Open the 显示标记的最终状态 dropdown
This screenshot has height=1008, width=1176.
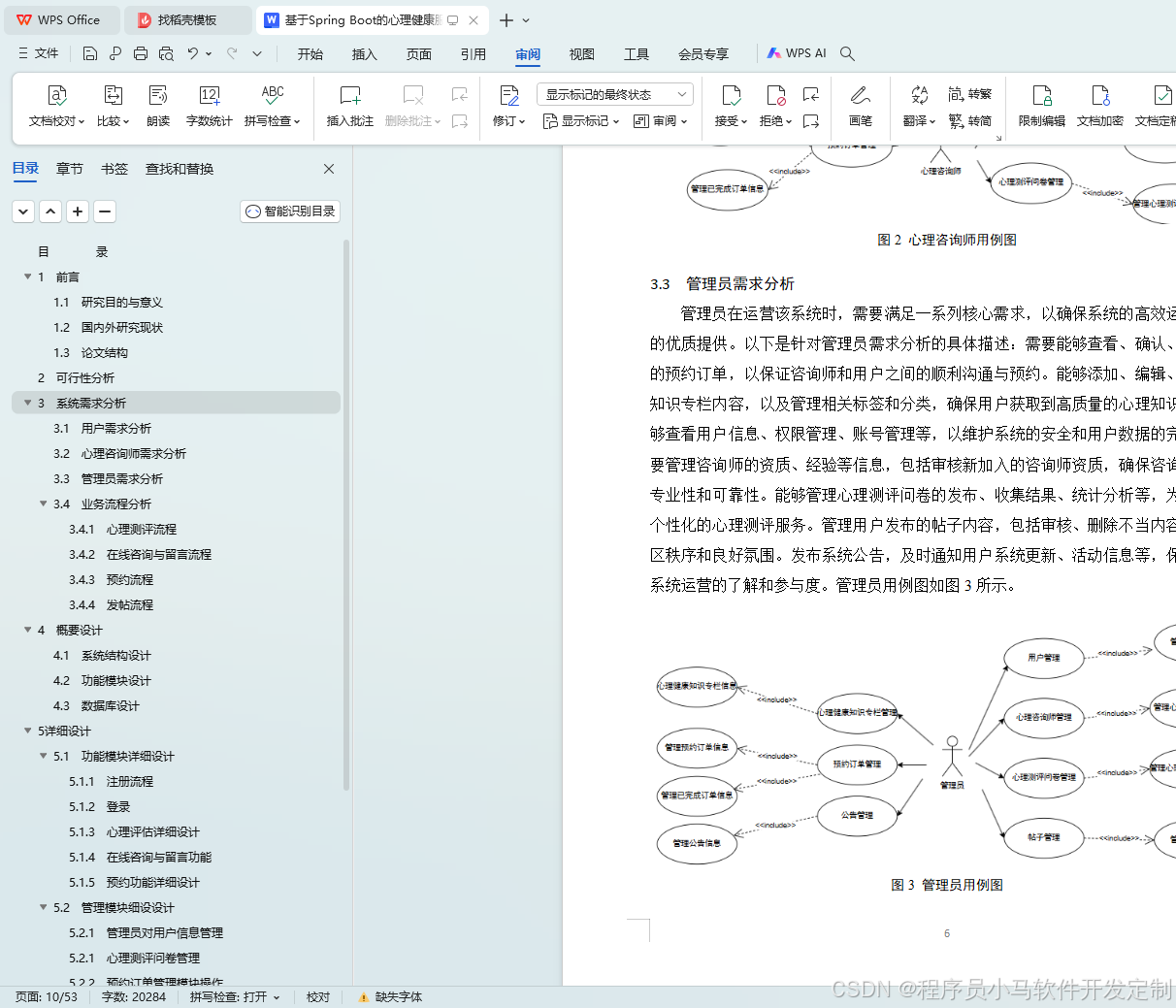tap(614, 93)
